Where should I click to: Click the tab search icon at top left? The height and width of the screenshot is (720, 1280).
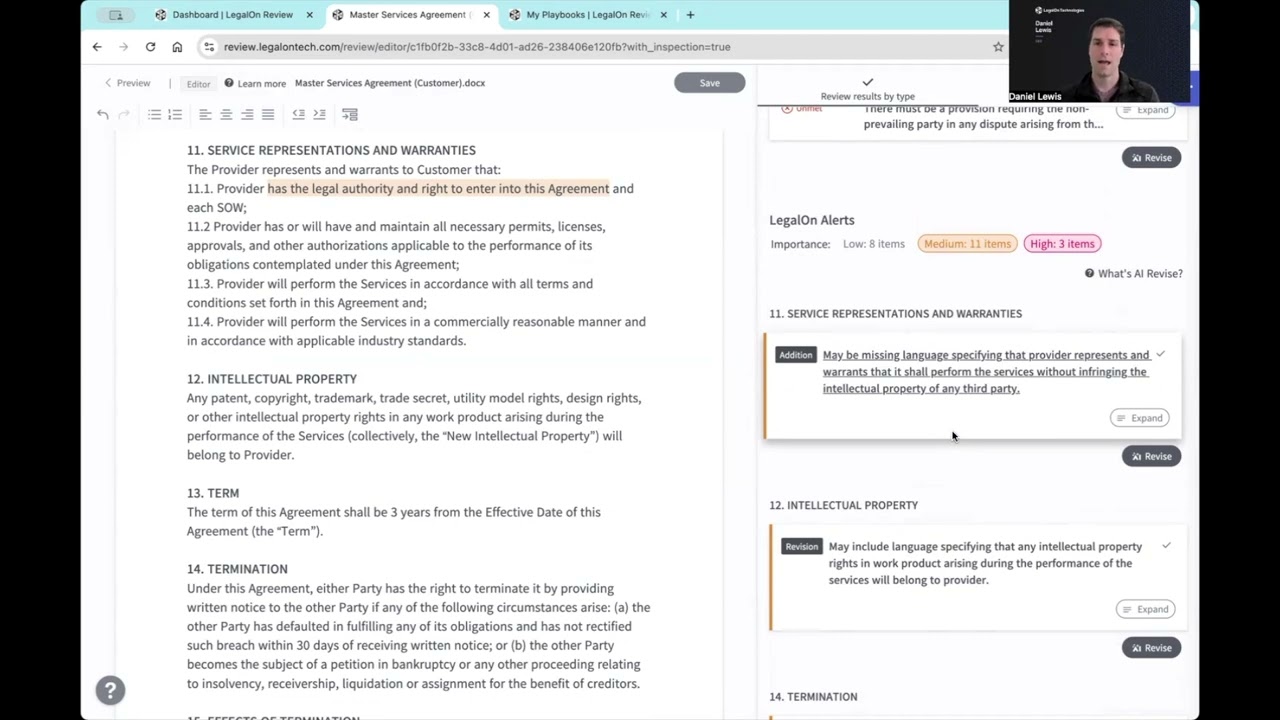coord(116,15)
